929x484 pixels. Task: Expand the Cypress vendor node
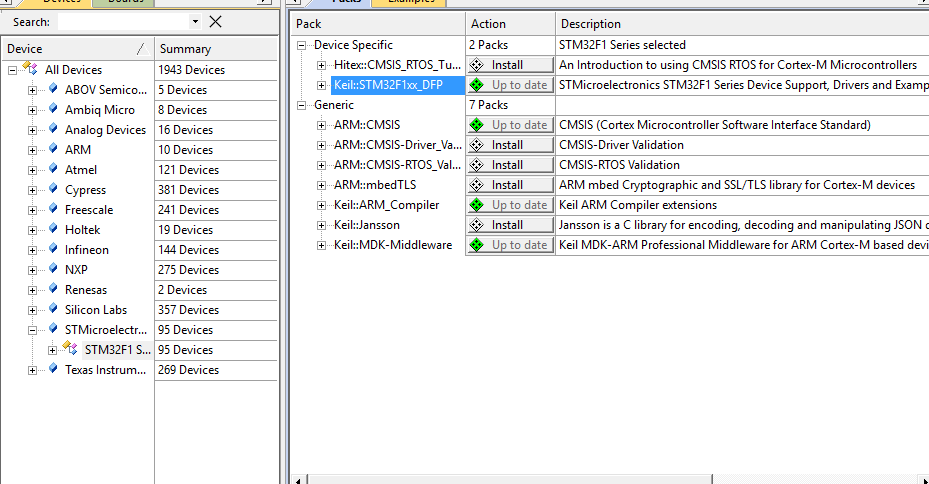(x=33, y=190)
